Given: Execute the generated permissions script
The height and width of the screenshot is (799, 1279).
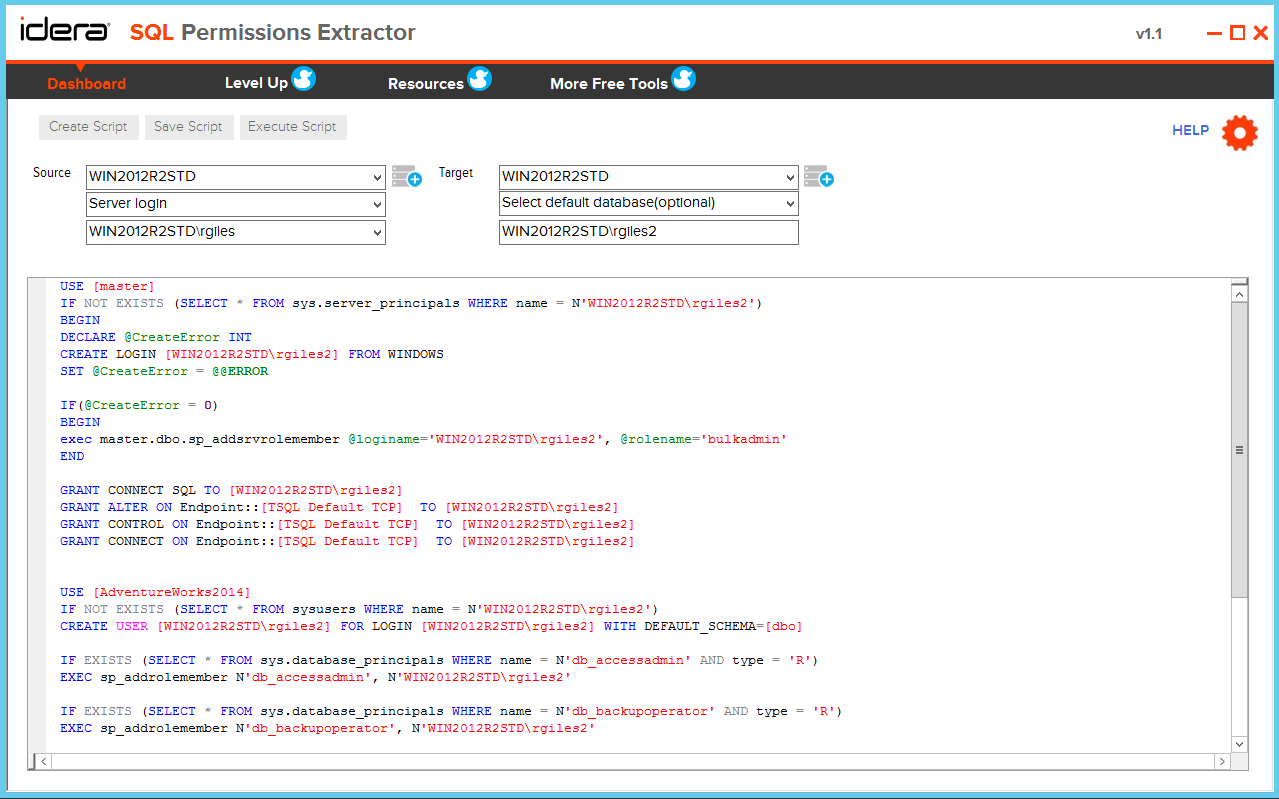Looking at the screenshot, I should 292,127.
